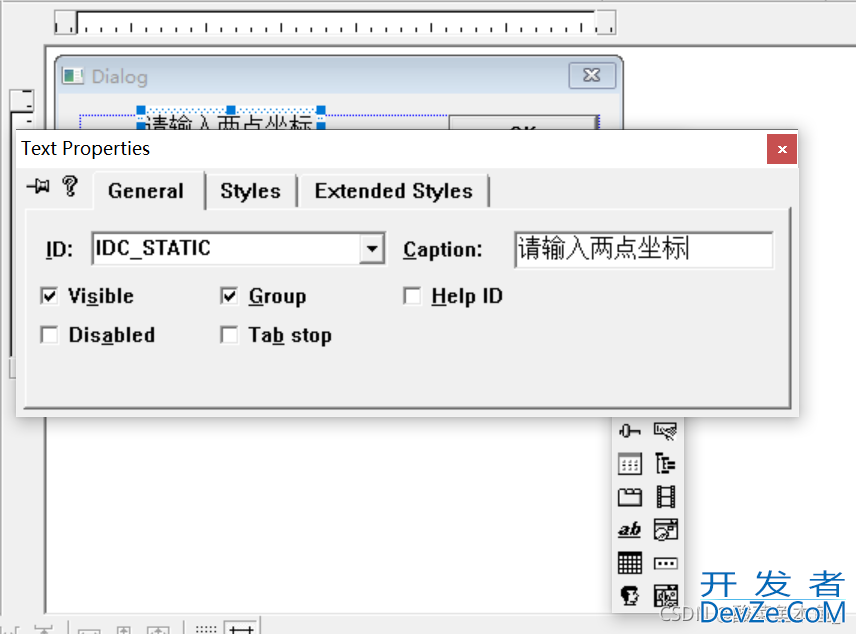Click the IDC_STATIC ID combo box field

point(239,249)
